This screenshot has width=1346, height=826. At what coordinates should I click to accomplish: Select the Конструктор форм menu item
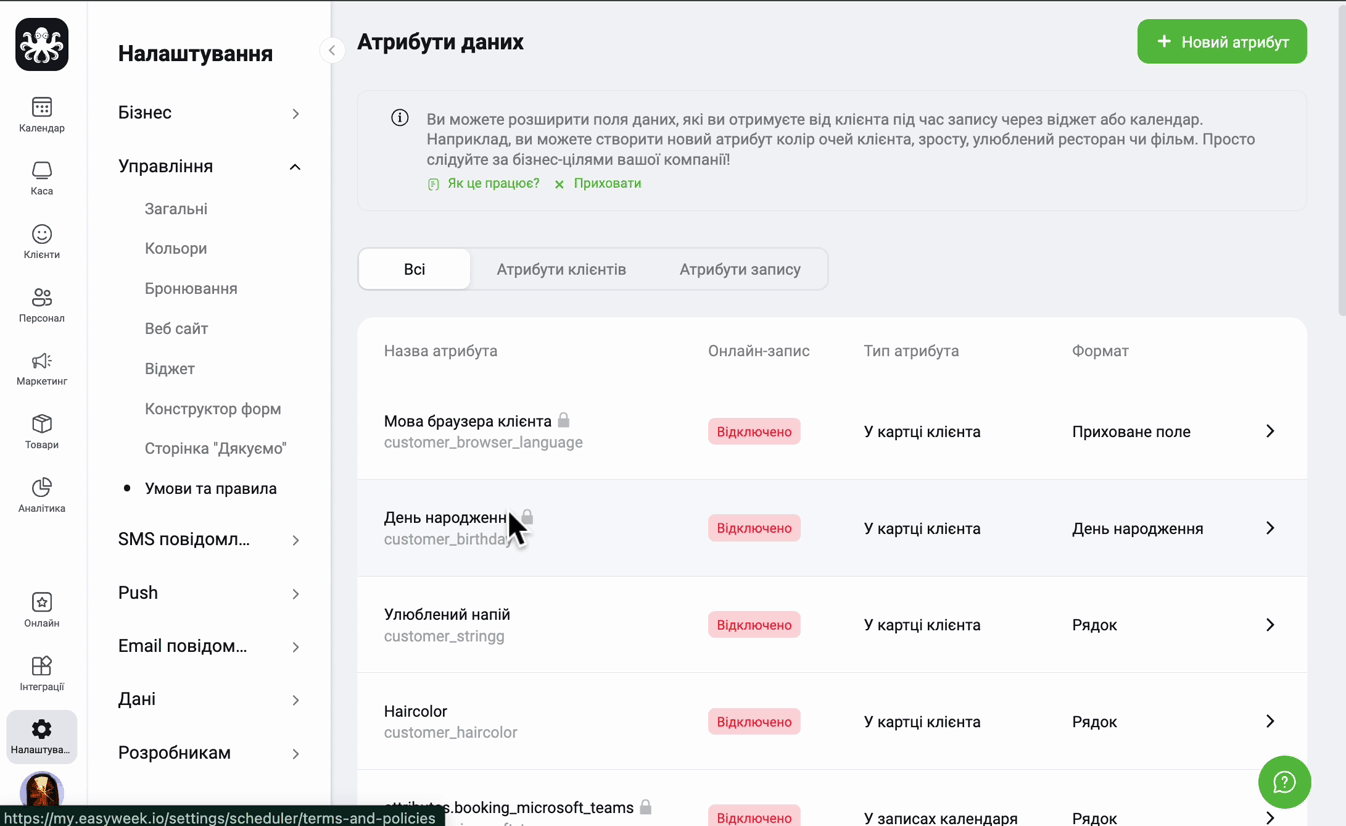(x=213, y=408)
